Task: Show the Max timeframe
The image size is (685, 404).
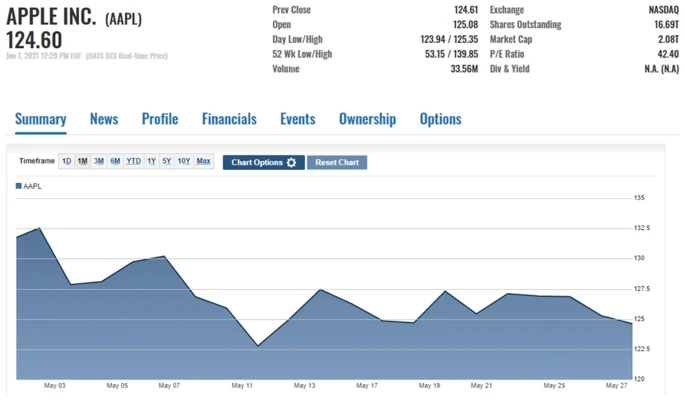Action: coord(204,161)
